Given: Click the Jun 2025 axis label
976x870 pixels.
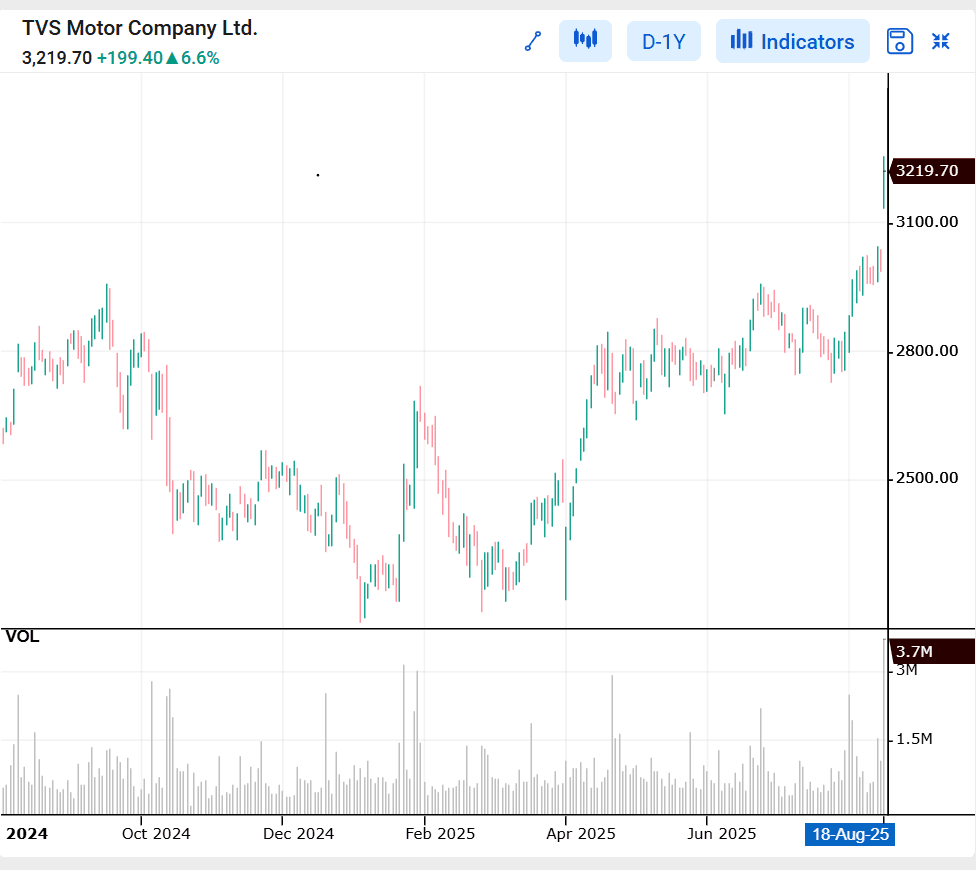Looking at the screenshot, I should point(721,834).
